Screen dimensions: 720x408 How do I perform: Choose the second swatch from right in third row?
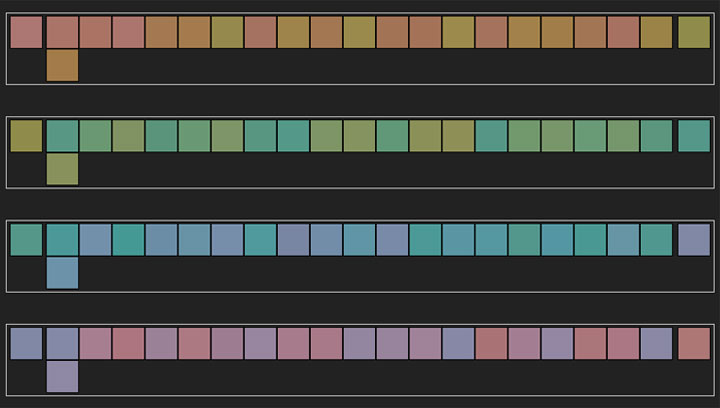(656, 240)
